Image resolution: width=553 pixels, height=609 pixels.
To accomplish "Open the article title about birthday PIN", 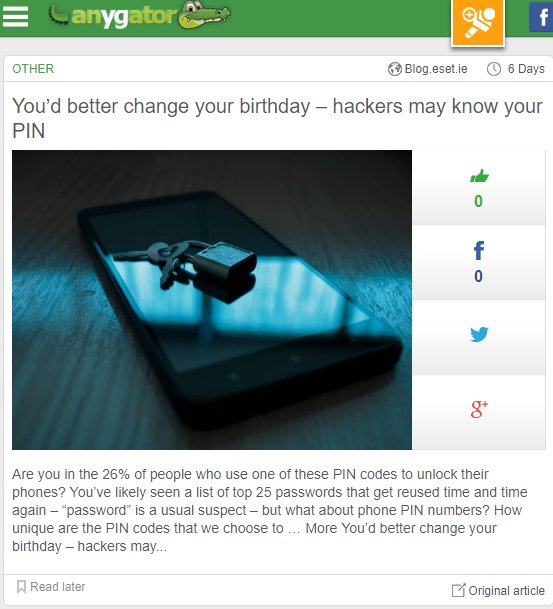I will coord(277,118).
